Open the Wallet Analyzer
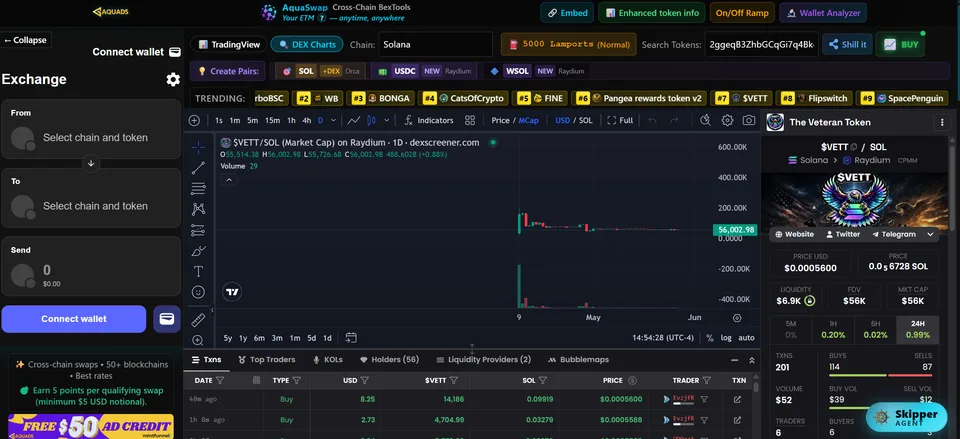The width and height of the screenshot is (960, 439). pyautogui.click(x=823, y=13)
